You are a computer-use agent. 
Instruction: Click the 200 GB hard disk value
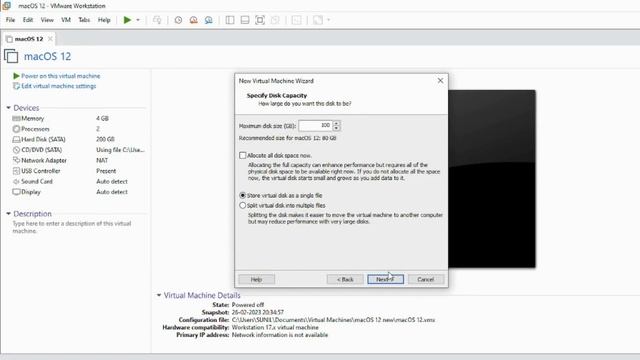(105, 139)
